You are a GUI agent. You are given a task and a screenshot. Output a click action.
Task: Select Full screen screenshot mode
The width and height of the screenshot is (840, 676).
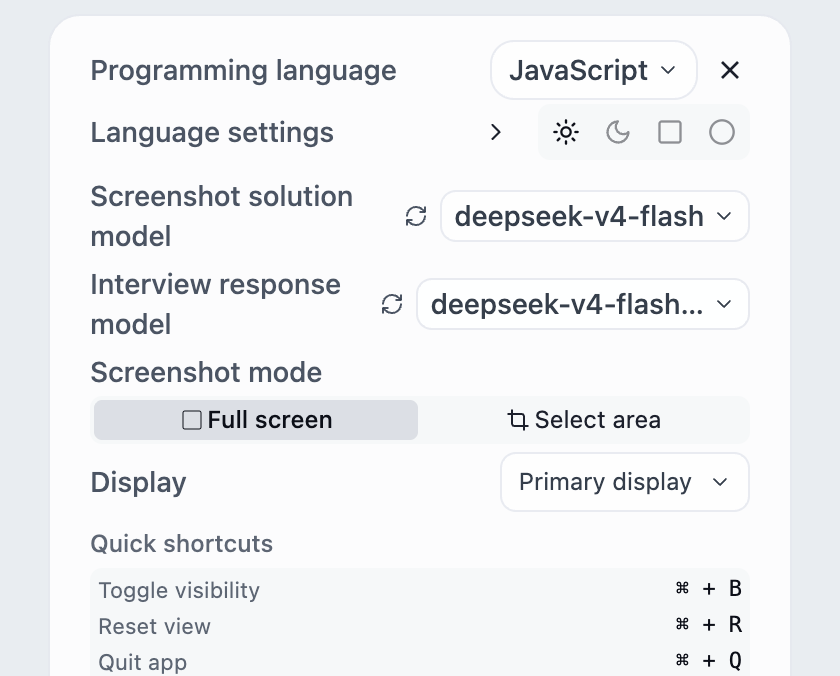256,420
